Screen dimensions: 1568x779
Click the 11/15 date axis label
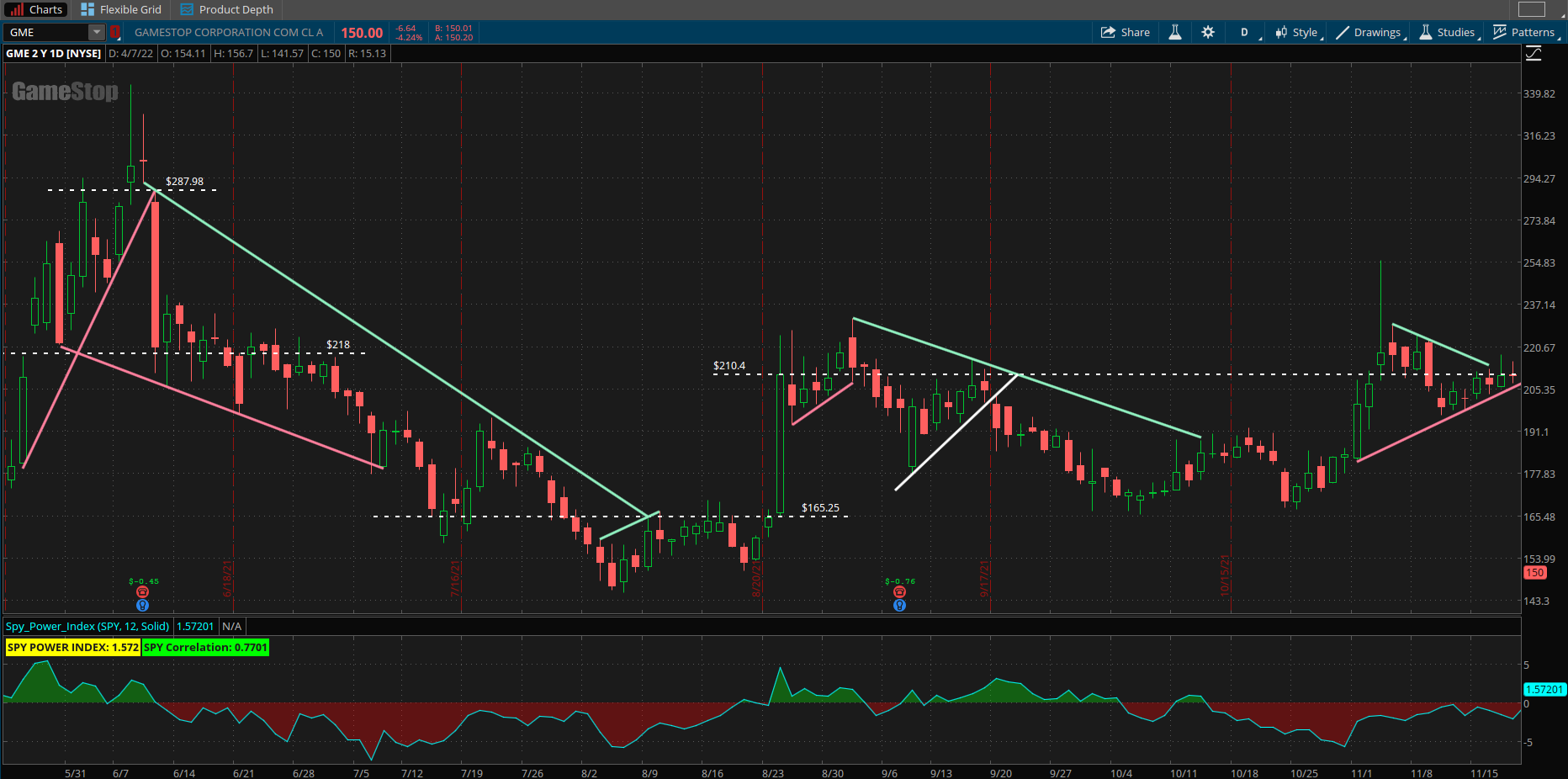click(x=1484, y=773)
